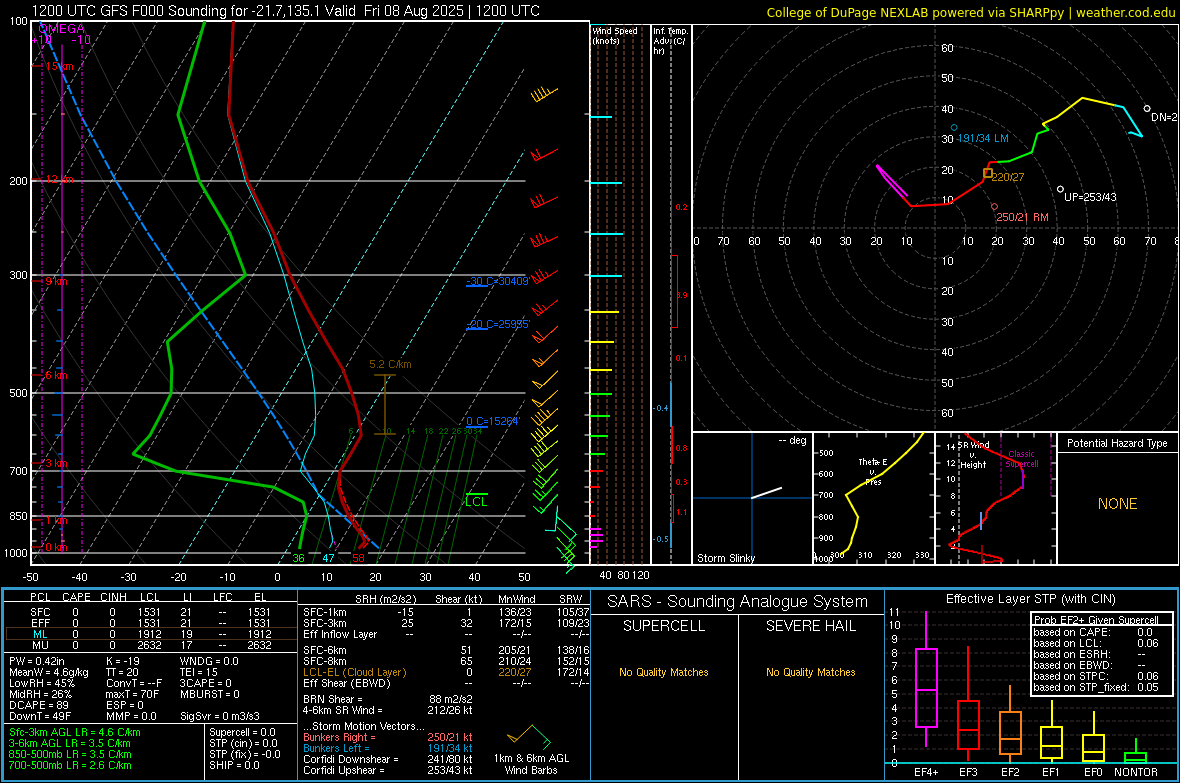Screen dimensions: 1180x783
Task: Click the 1km & 6km AGL Wind Barbs diagram
Action: (x=531, y=750)
